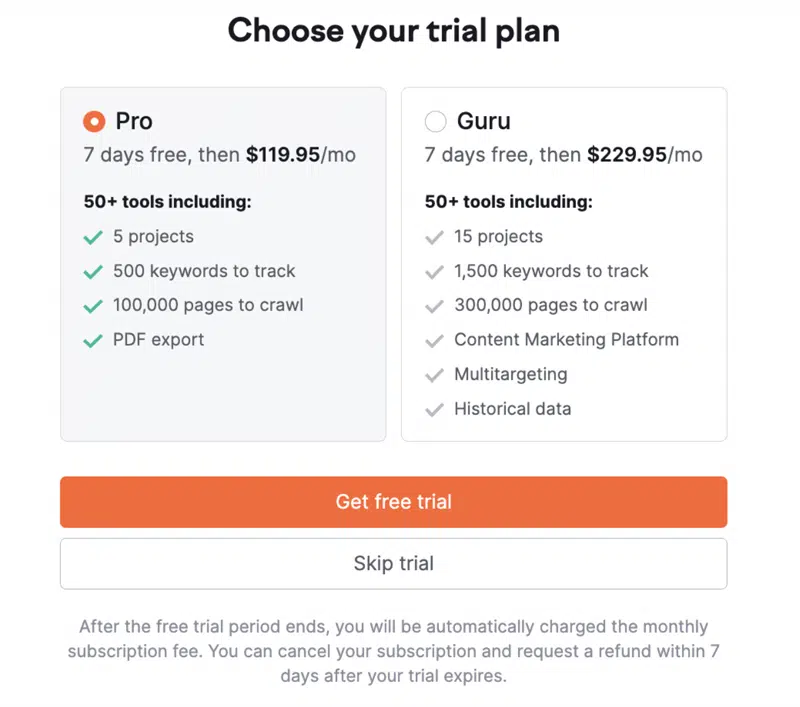The image size is (800, 707).
Task: Click gray checkmark beside 300,000 pages to crawl
Action: point(434,306)
